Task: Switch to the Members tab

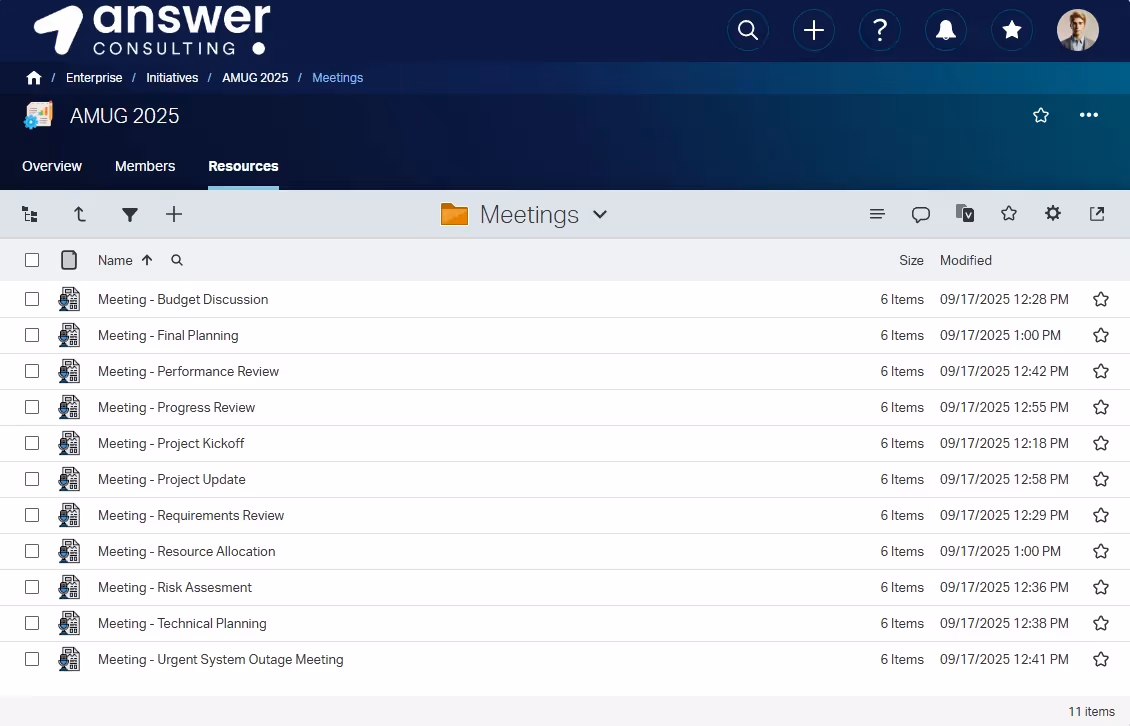Action: pos(145,166)
